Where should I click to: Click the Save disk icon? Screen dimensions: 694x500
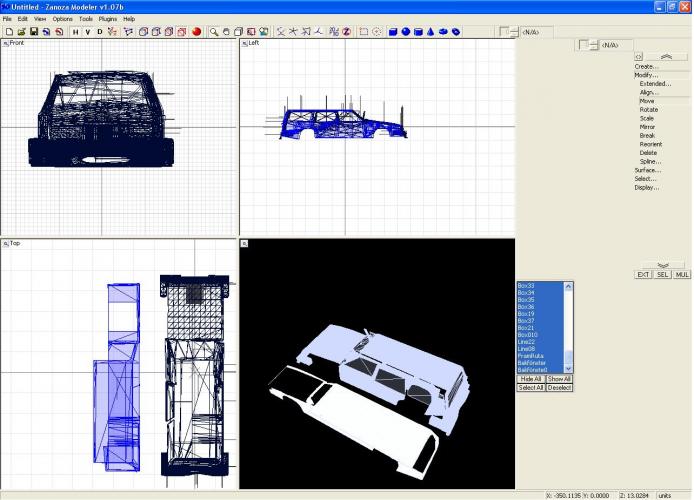click(33, 32)
